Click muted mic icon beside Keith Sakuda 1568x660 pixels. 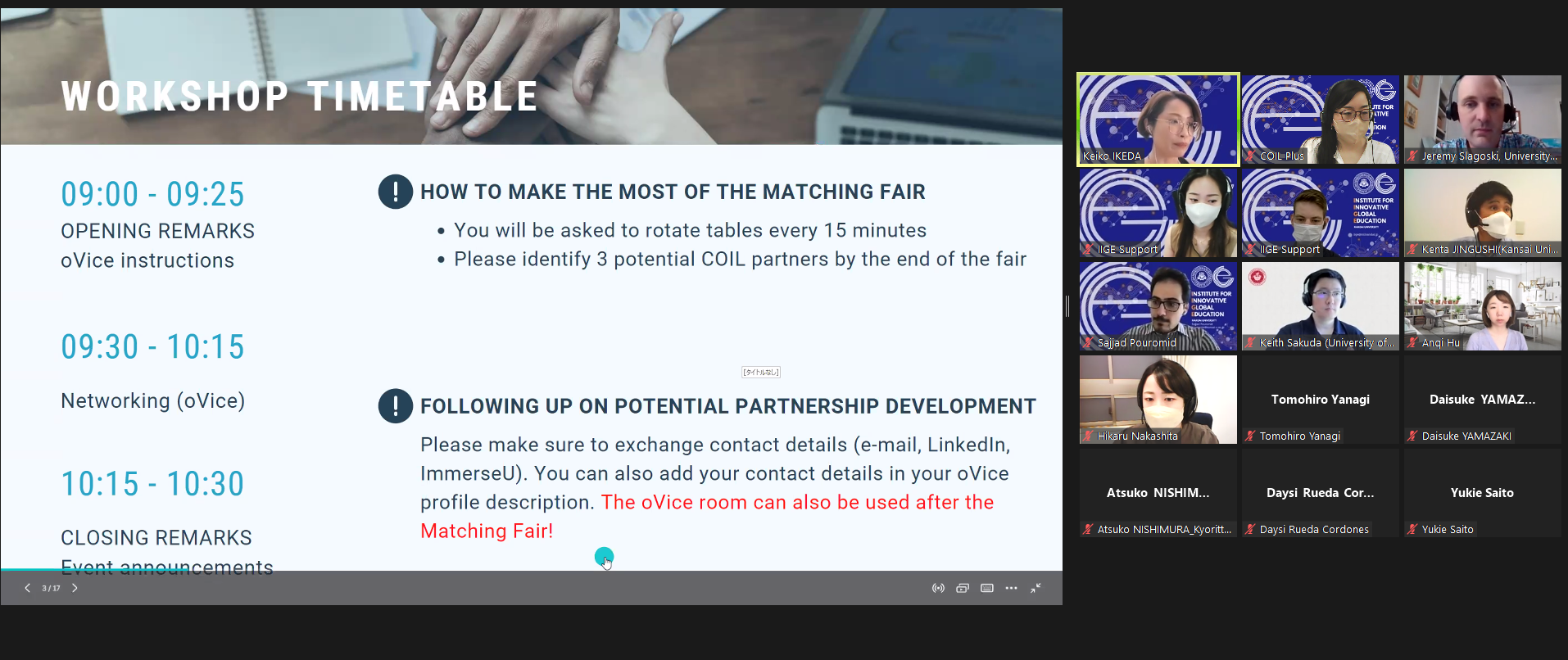coord(1250,342)
